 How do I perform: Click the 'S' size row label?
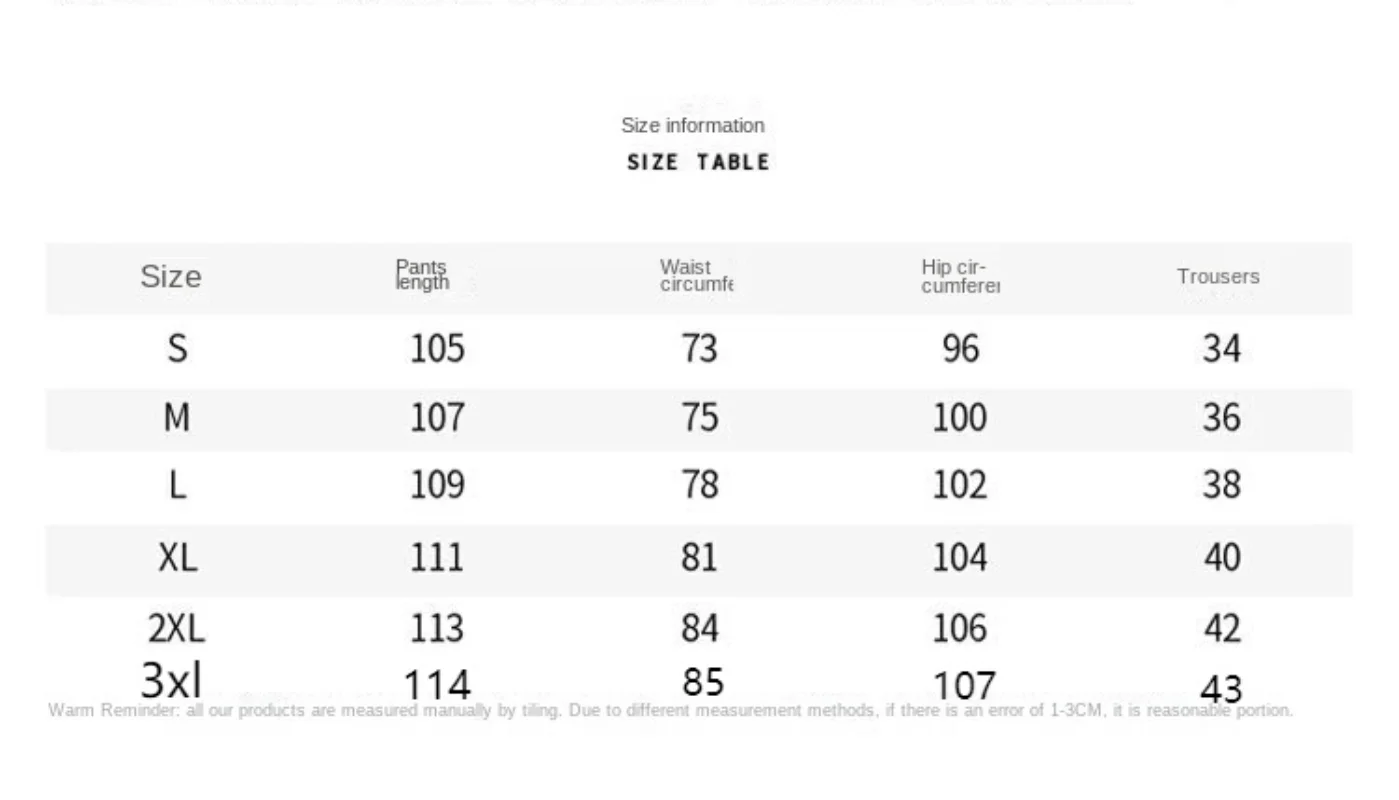[177, 348]
